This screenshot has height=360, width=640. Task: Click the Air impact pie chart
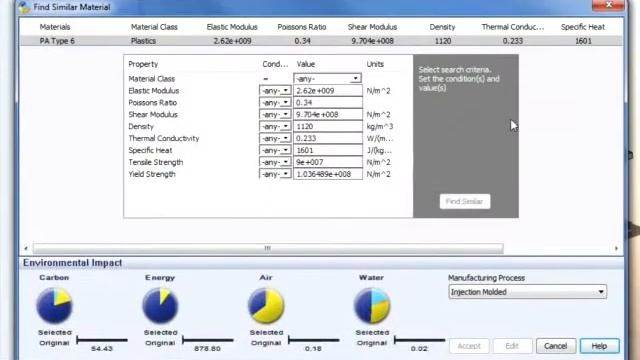[266, 305]
